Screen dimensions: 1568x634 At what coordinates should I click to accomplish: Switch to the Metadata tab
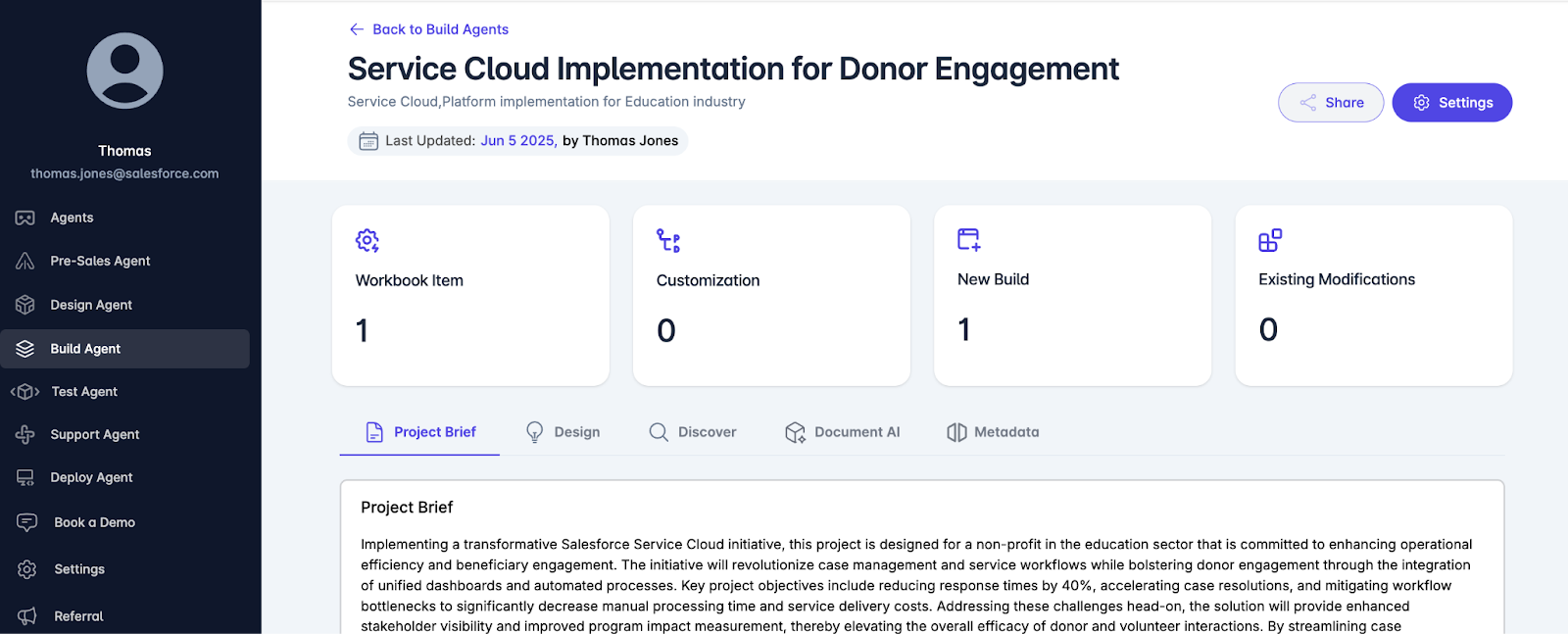click(993, 432)
